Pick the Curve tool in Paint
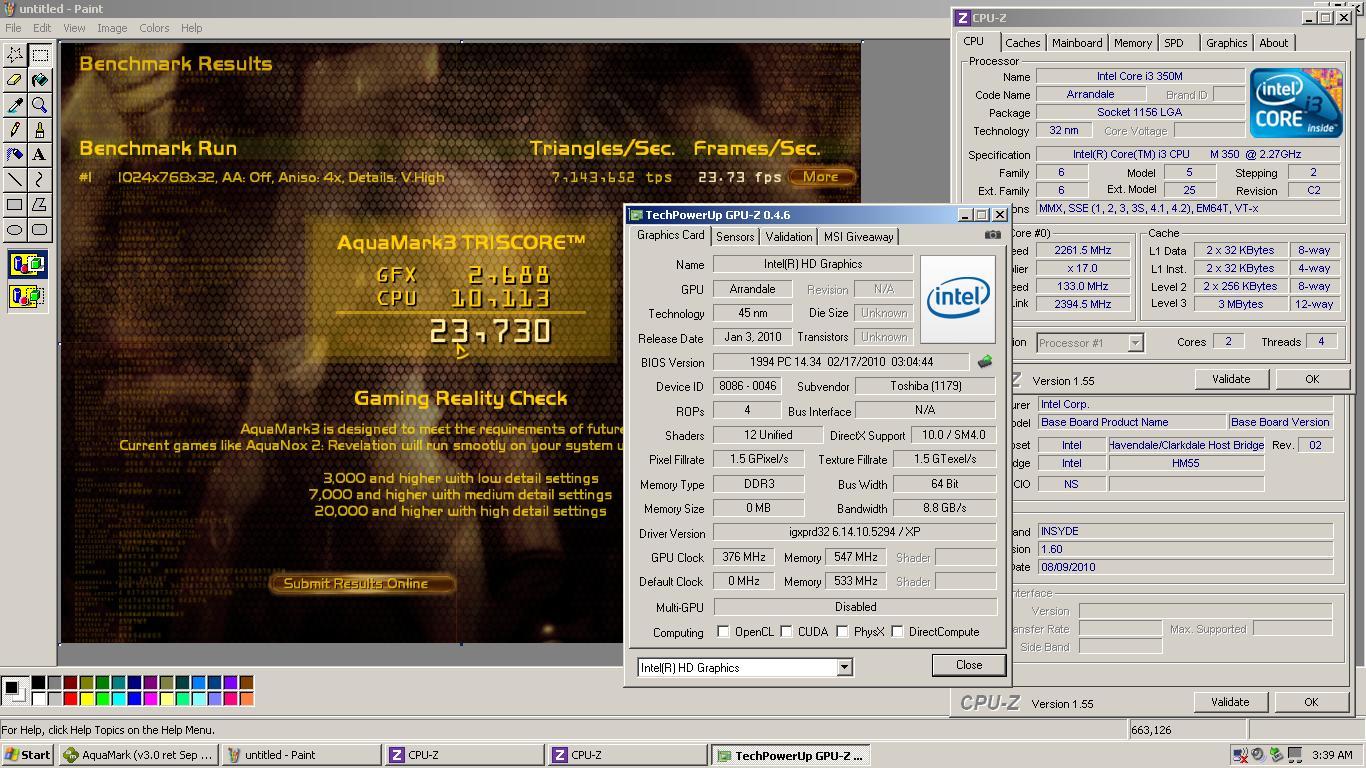This screenshot has height=768, width=1366. 40,180
